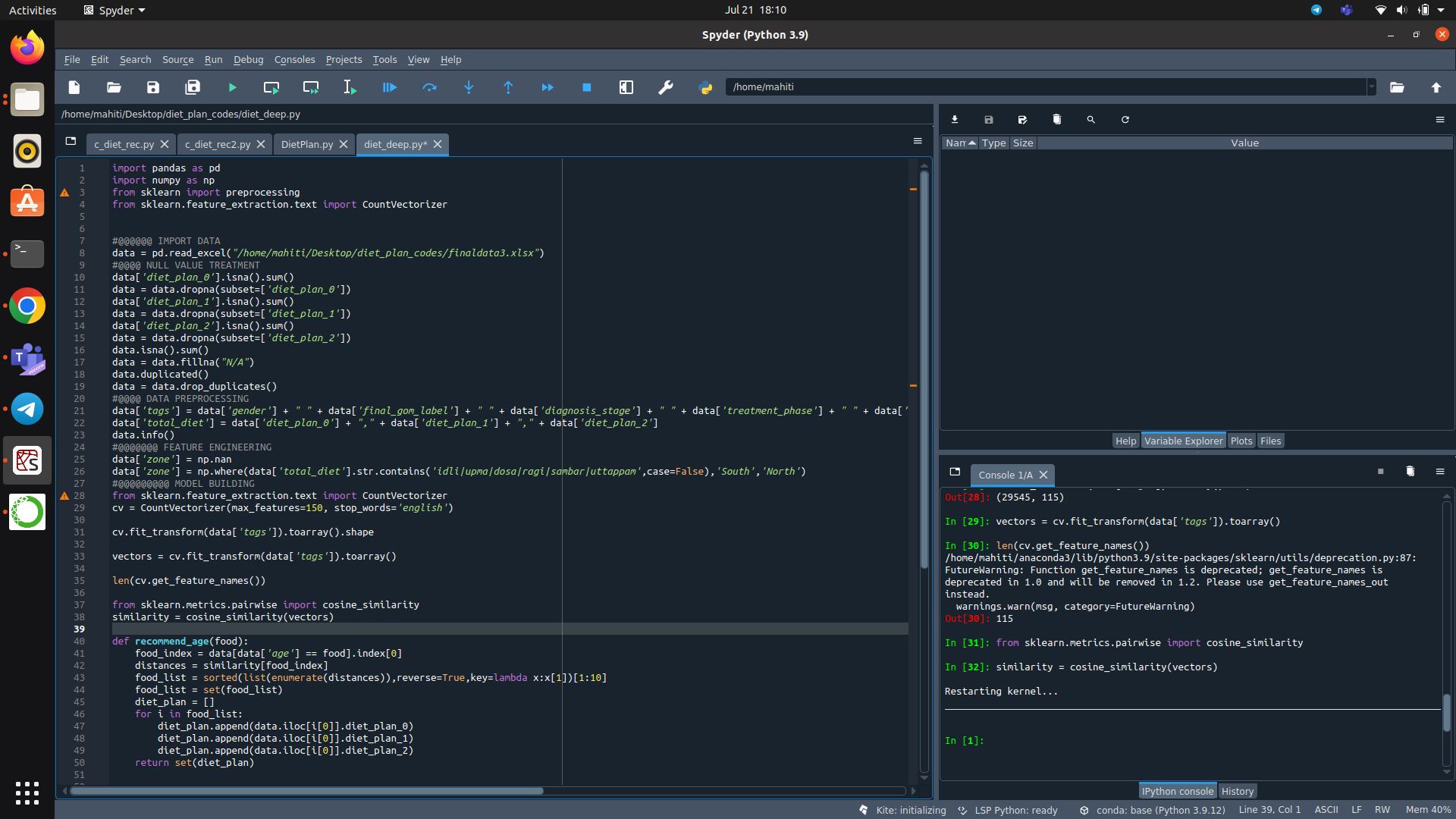
Task: Browse console tabs icon
Action: pos(955,472)
